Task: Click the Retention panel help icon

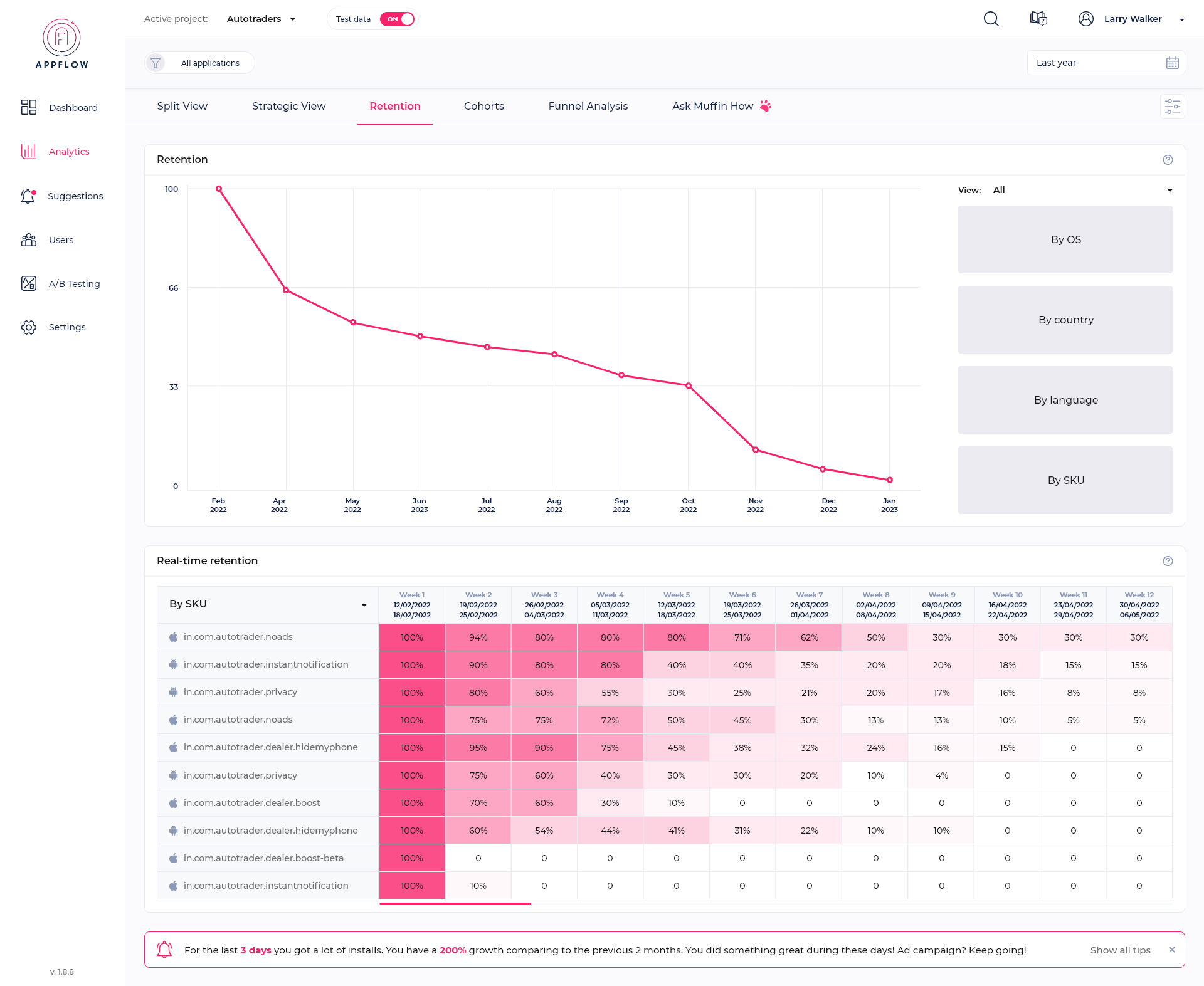Action: [1168, 160]
